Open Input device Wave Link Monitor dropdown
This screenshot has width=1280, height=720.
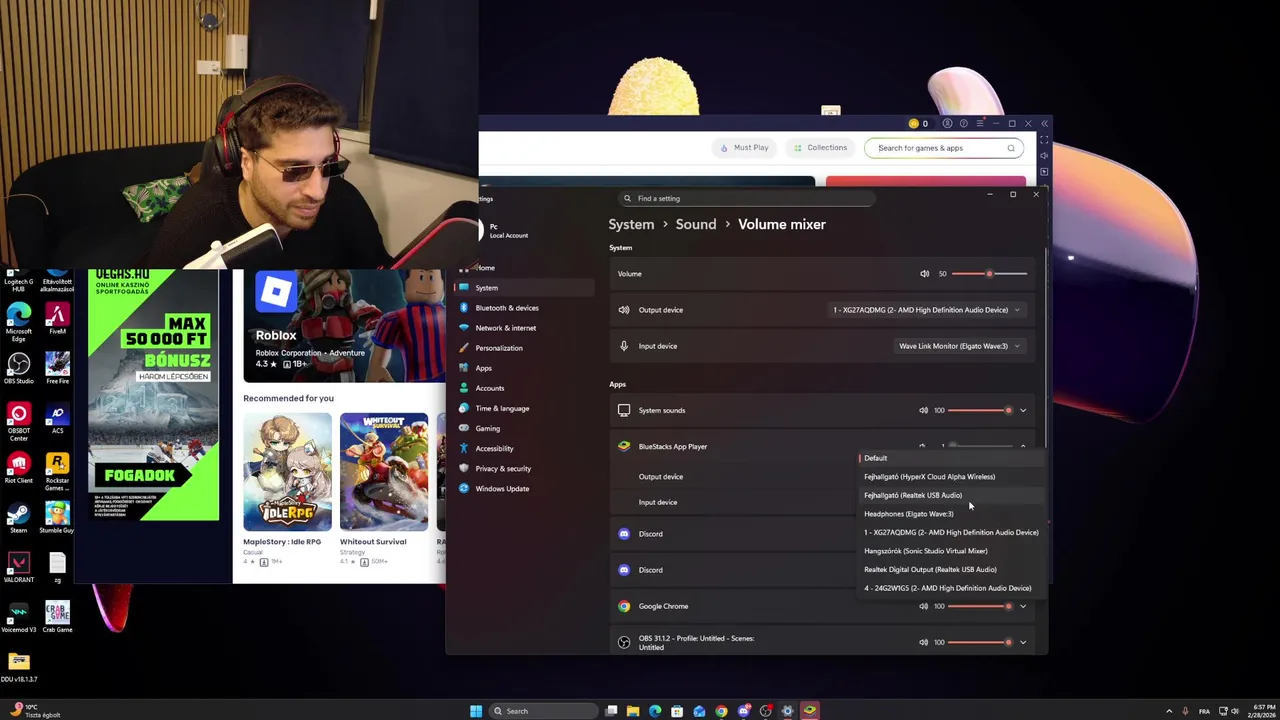pyautogui.click(x=960, y=346)
